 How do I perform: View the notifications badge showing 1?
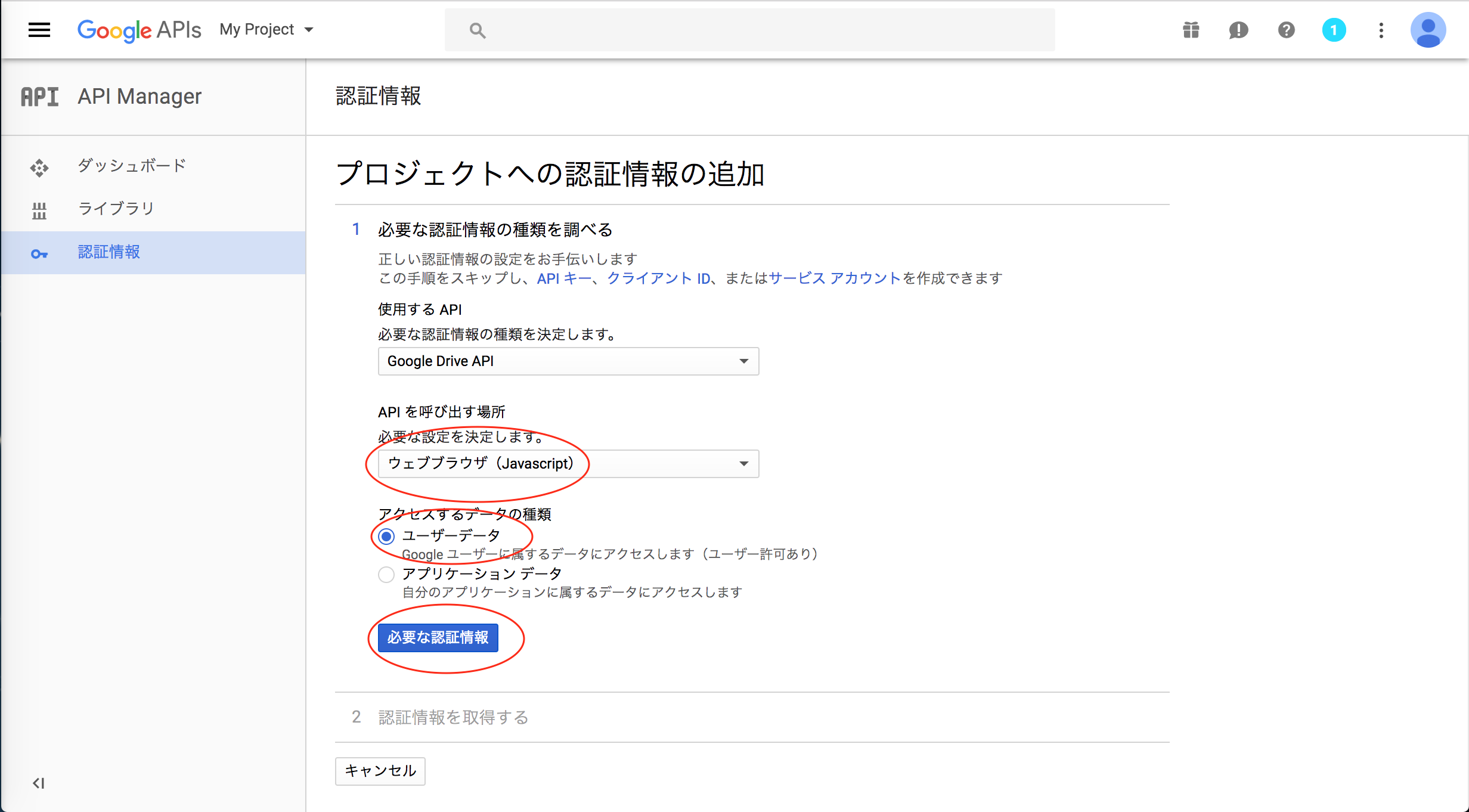(1334, 30)
